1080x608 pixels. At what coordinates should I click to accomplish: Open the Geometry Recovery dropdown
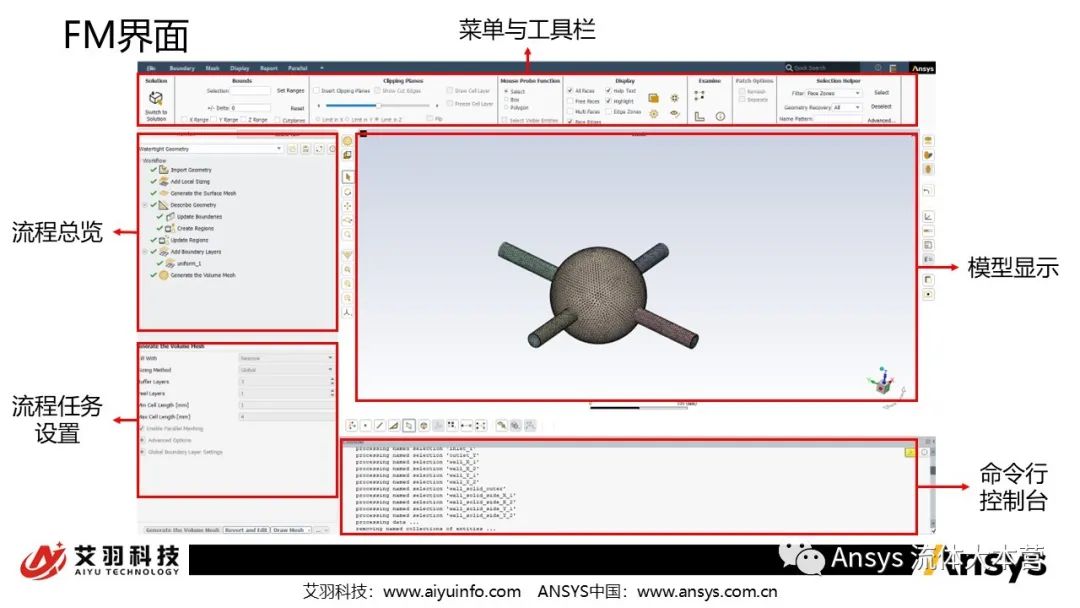point(847,107)
